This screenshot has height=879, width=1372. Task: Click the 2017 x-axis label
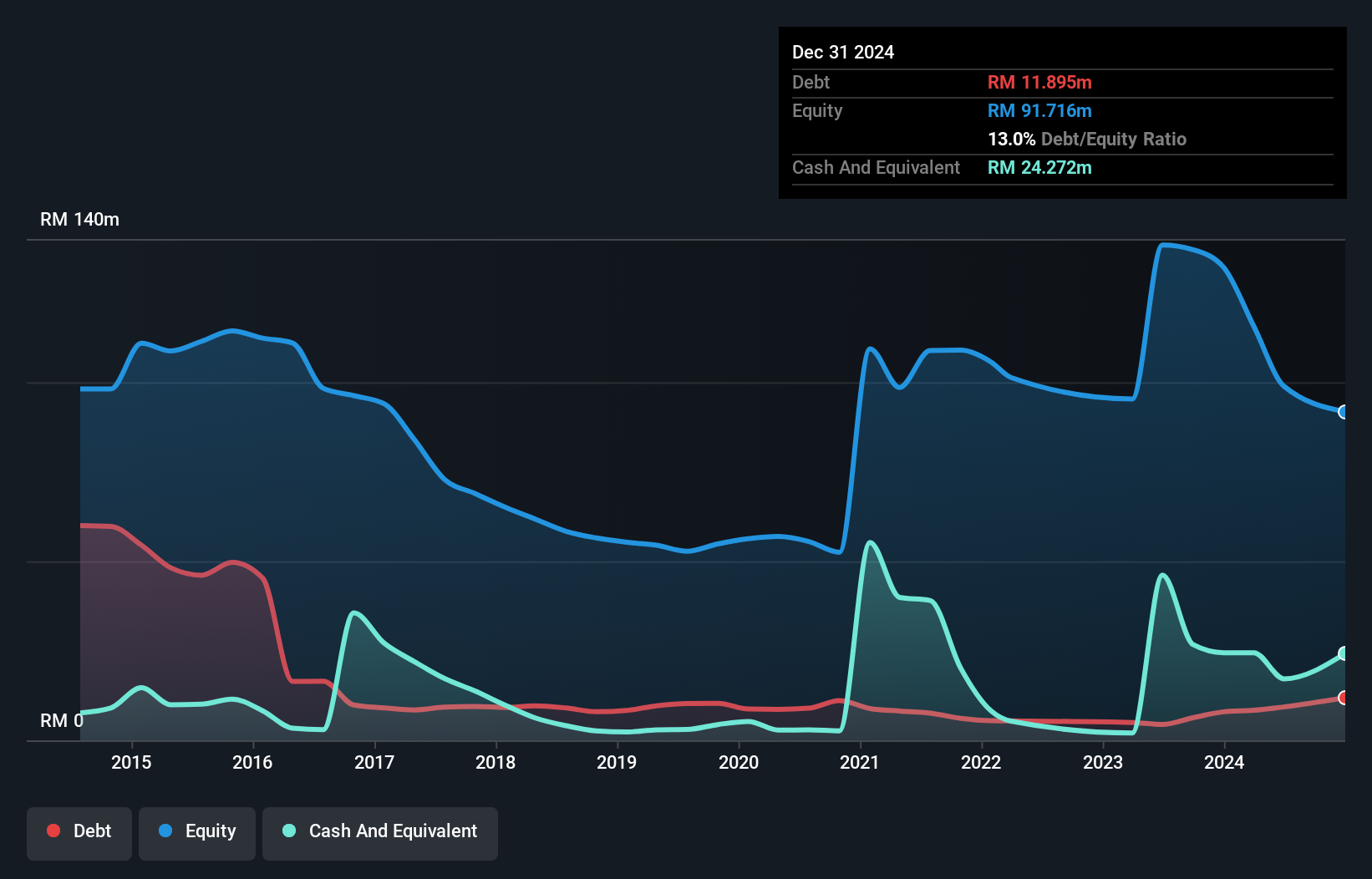pyautogui.click(x=374, y=762)
